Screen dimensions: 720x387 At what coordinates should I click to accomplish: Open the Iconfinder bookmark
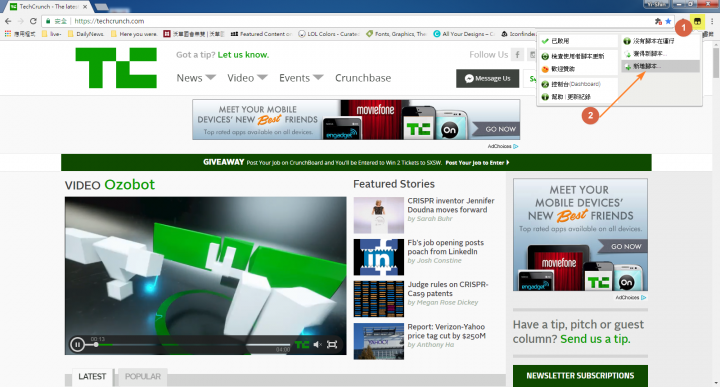(x=518, y=34)
